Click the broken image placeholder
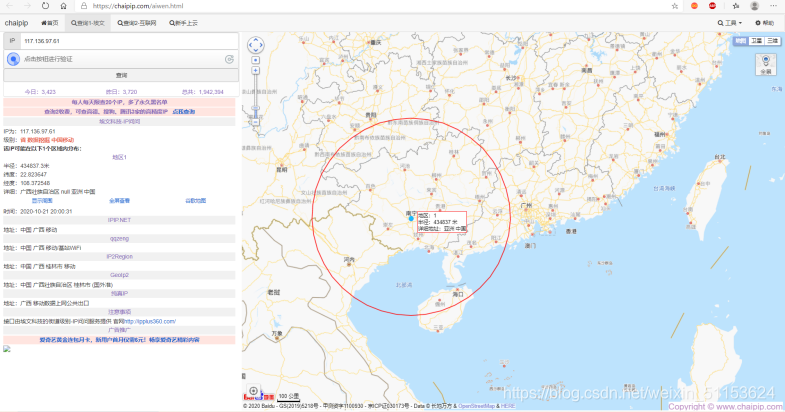The image size is (785, 412). coord(7,349)
